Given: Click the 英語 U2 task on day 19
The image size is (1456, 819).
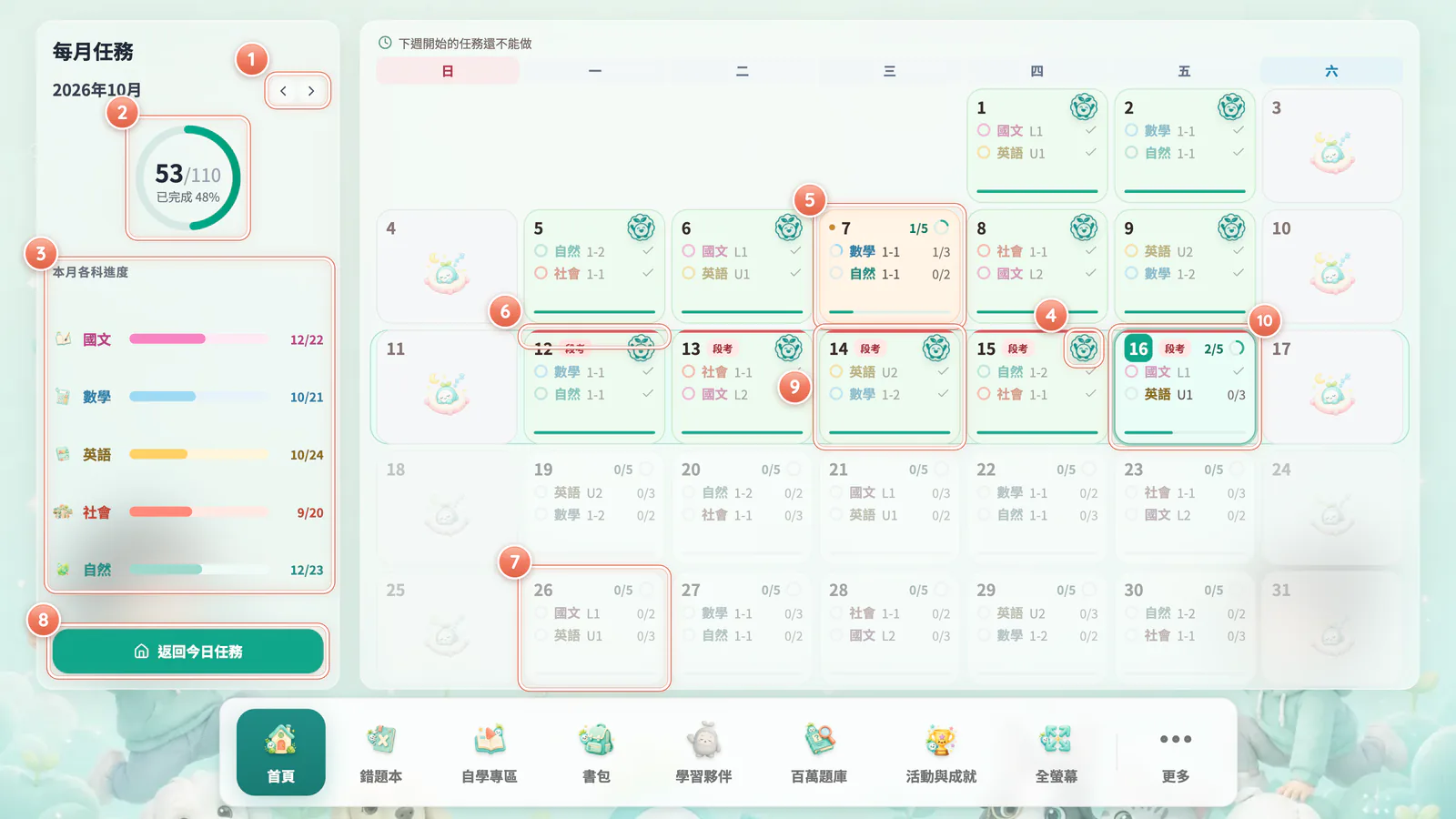Looking at the screenshot, I should pyautogui.click(x=595, y=492).
